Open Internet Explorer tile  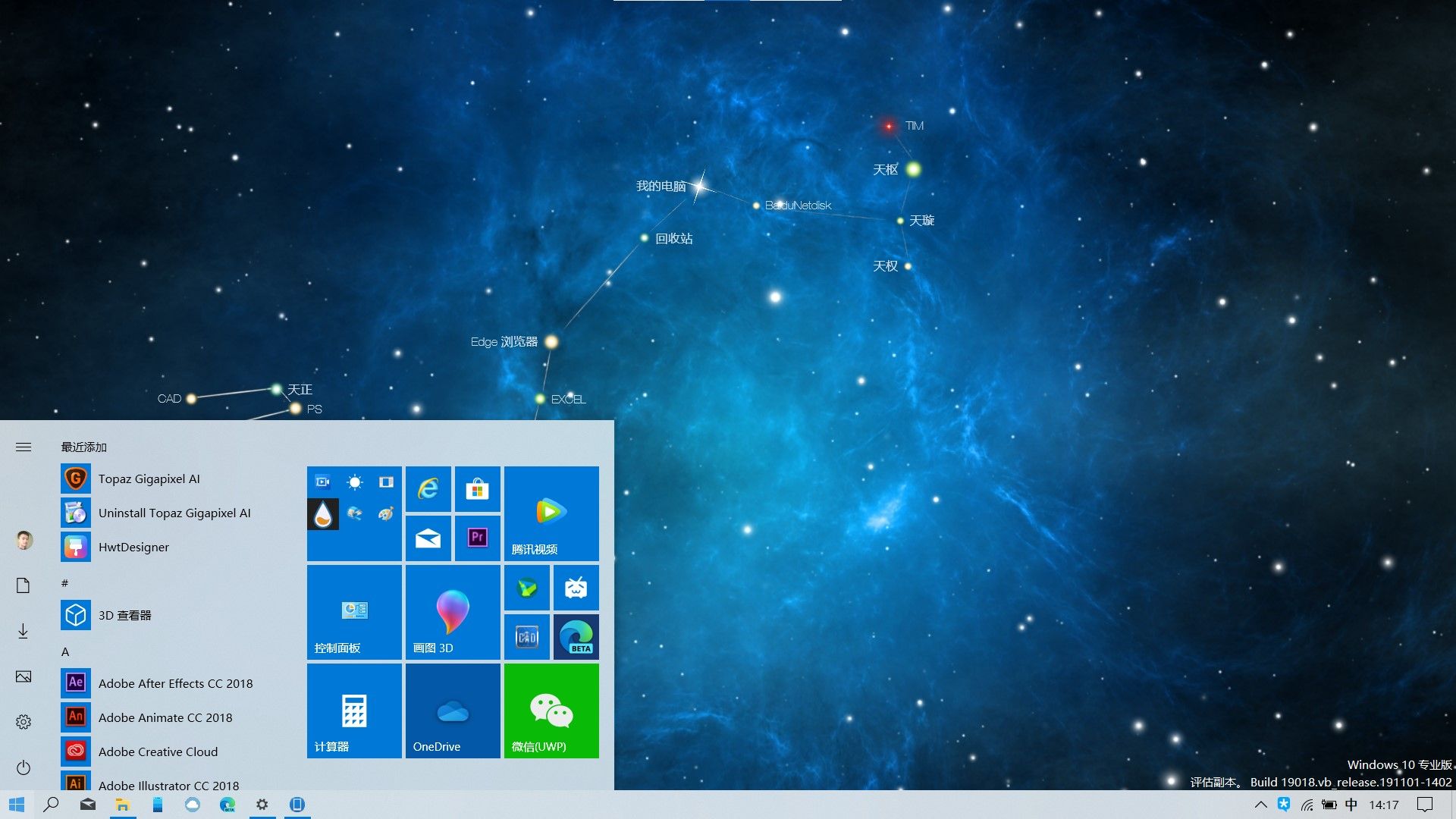[428, 489]
